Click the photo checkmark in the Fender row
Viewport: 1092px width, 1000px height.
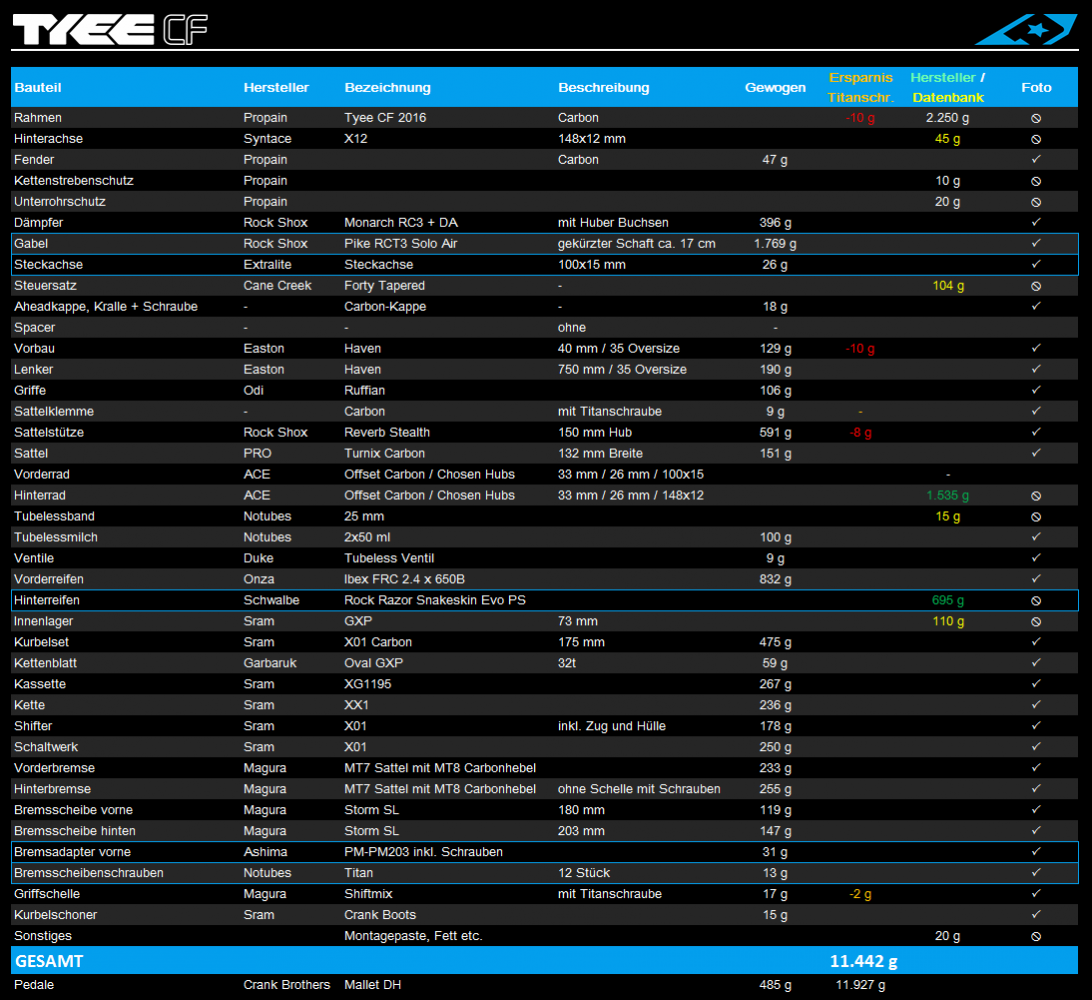pos(1036,159)
